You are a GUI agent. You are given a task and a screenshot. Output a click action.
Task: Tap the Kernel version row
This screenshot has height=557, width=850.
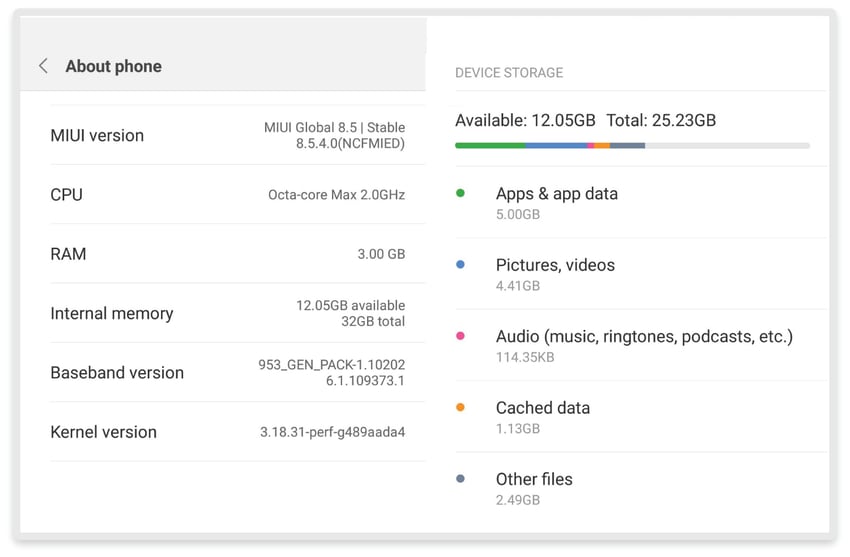point(227,432)
